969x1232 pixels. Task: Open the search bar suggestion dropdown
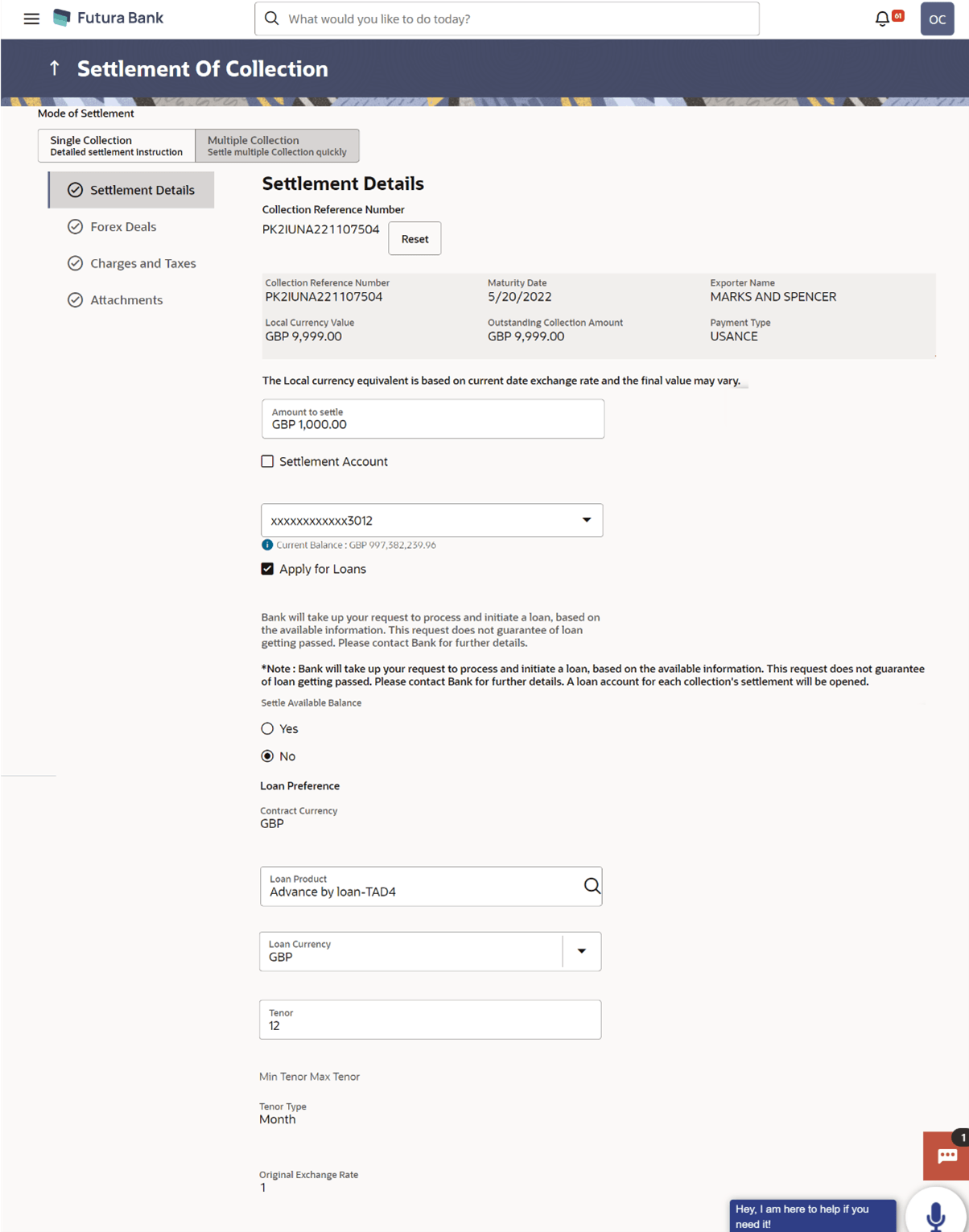coord(507,18)
